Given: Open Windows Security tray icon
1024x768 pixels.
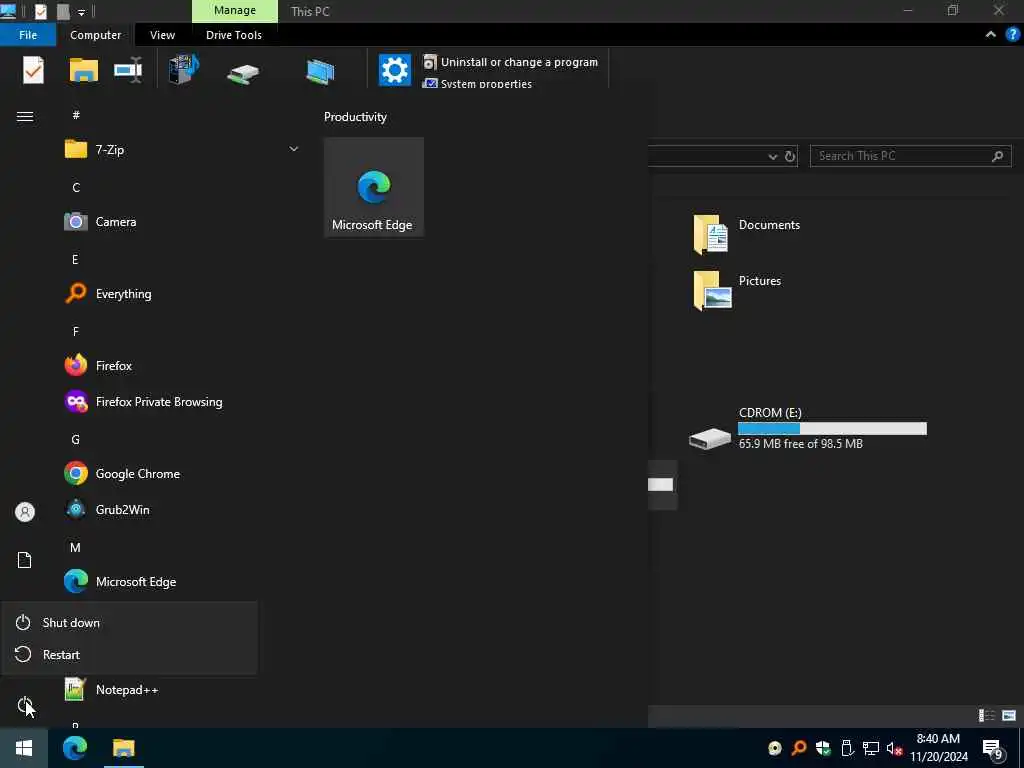Looking at the screenshot, I should pyautogui.click(x=823, y=748).
